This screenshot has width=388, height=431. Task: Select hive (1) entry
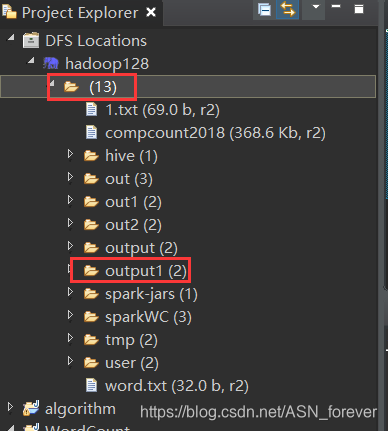tap(131, 156)
